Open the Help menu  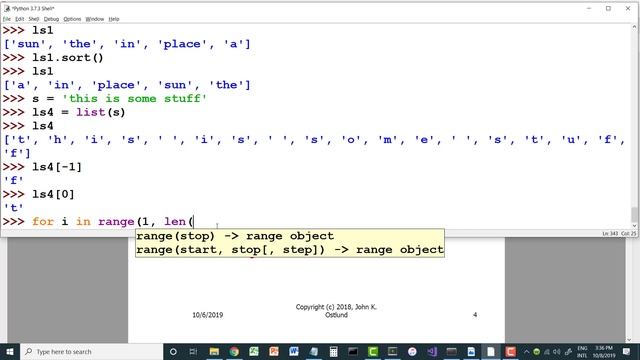tap(114, 19)
